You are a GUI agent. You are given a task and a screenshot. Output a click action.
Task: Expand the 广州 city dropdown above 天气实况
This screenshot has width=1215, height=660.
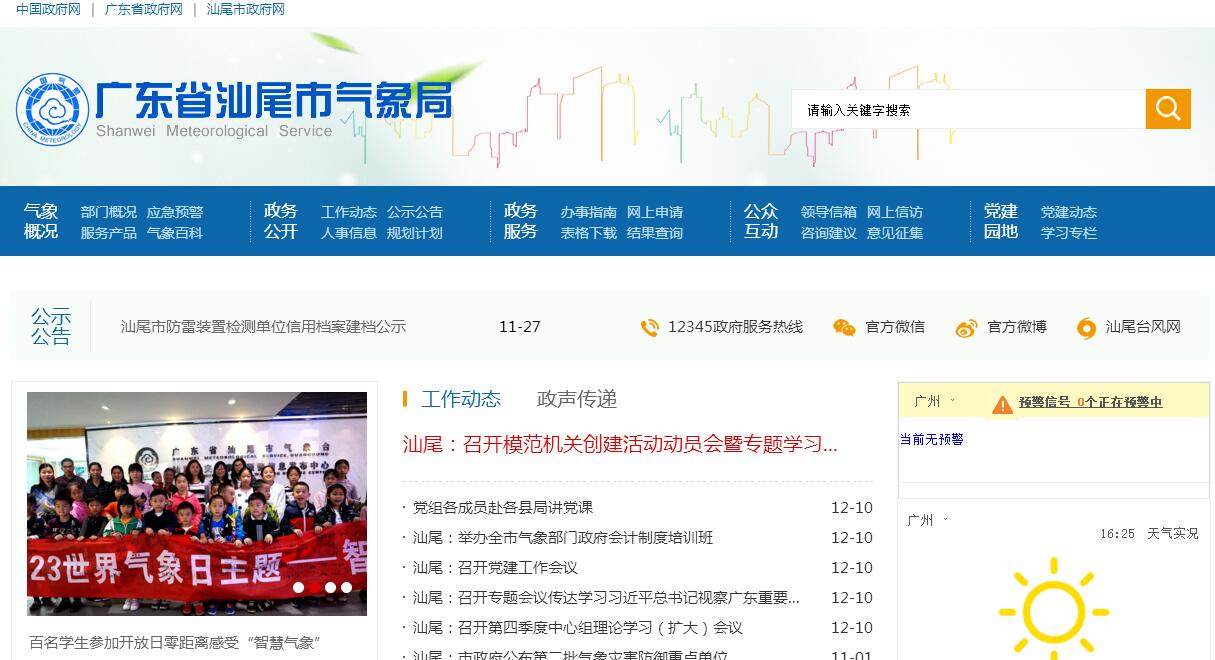pos(927,520)
